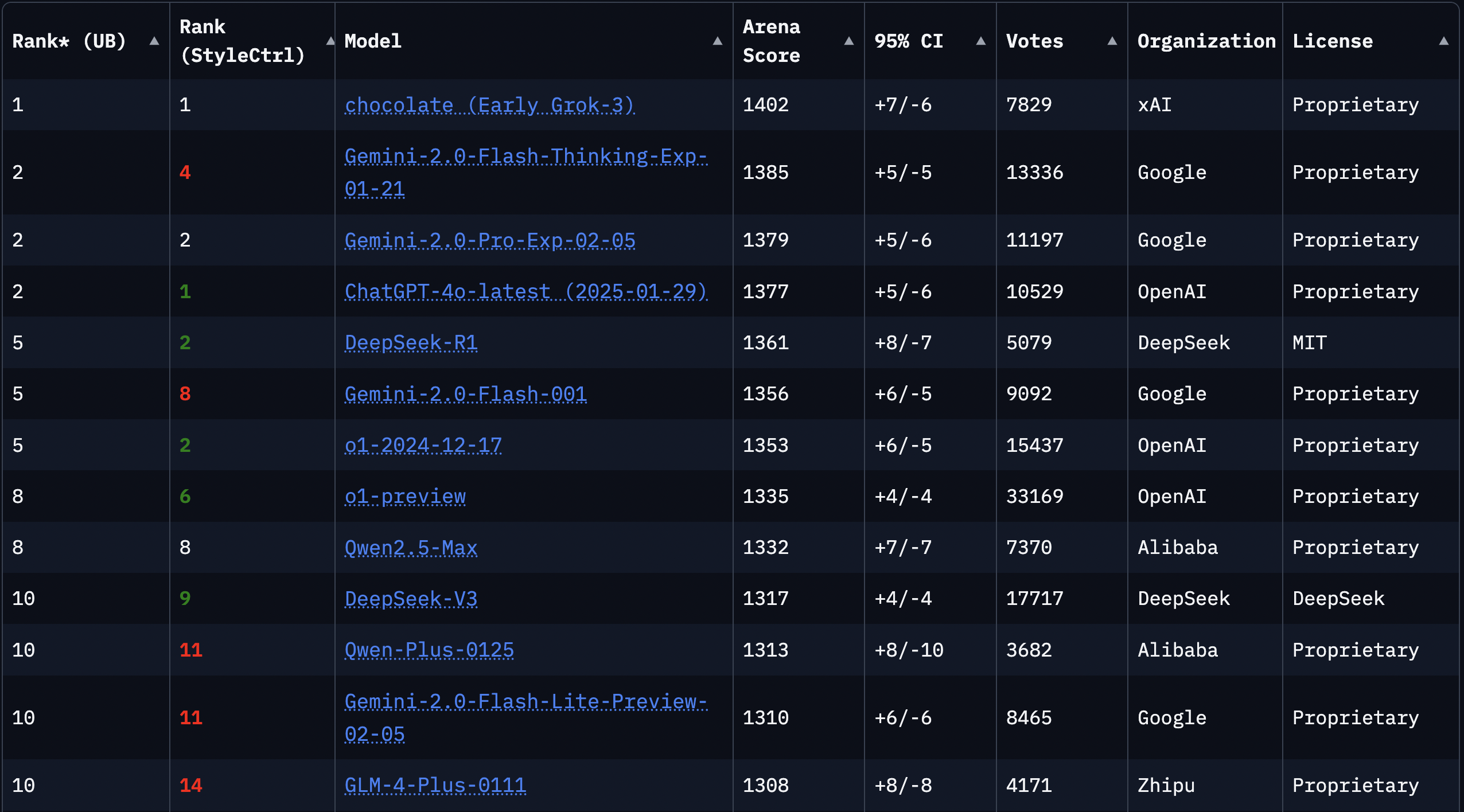Sort by License column arrow
This screenshot has width=1464, height=812.
click(1444, 41)
